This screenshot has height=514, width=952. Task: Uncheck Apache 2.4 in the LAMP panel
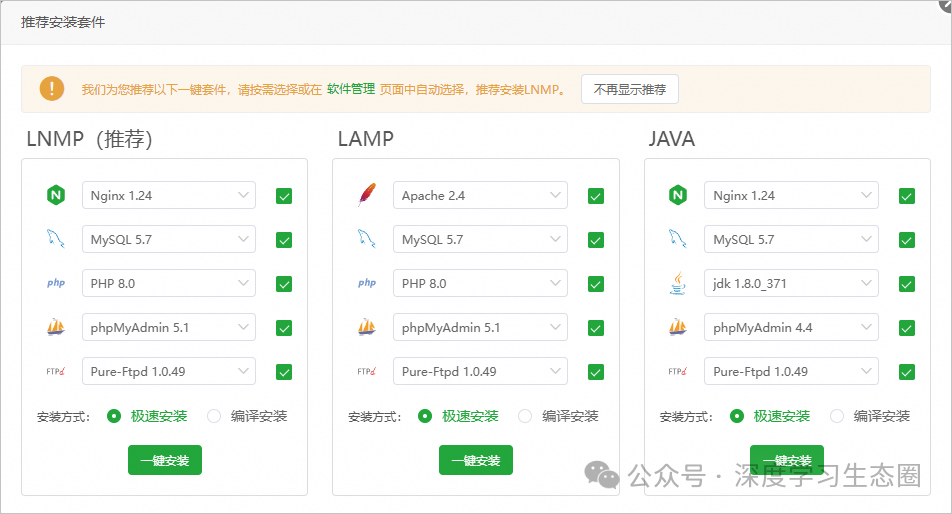[x=596, y=196]
